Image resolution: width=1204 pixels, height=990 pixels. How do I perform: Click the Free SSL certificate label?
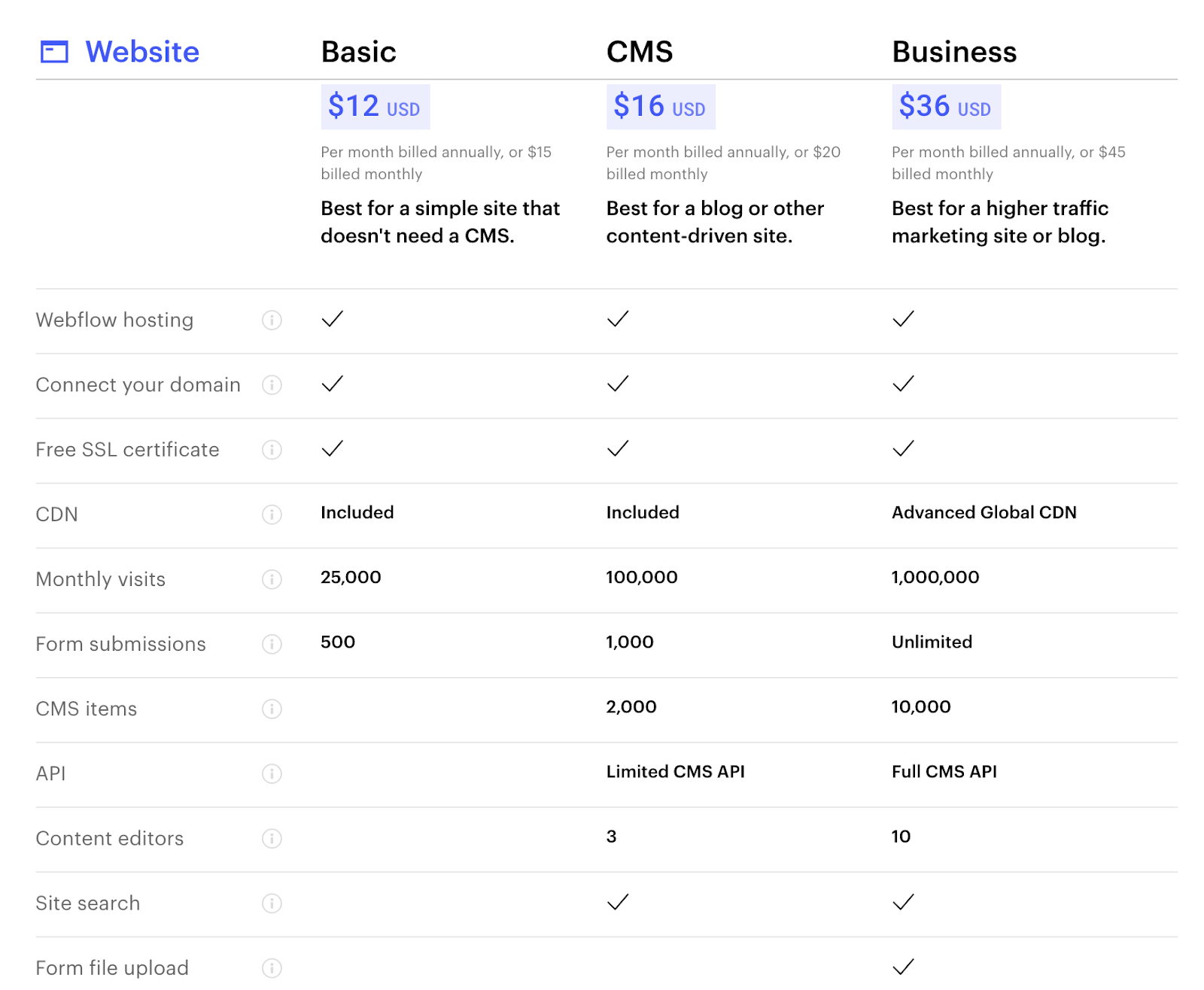[128, 449]
